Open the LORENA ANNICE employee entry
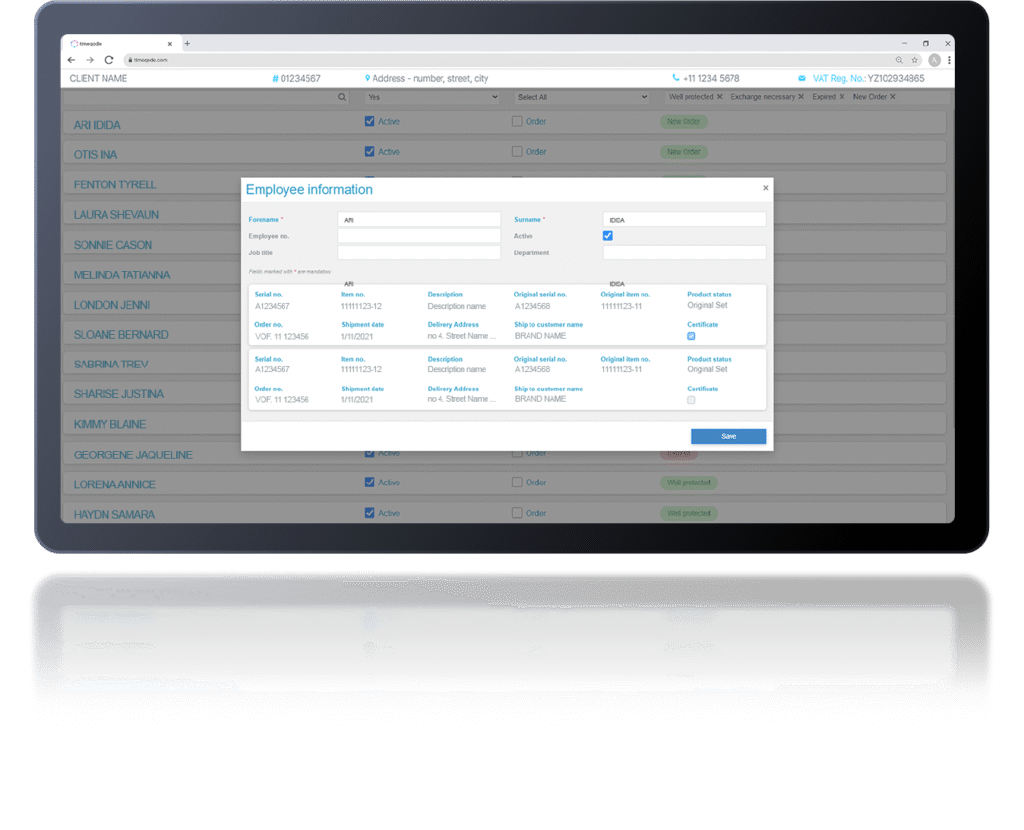Image resolution: width=1024 pixels, height=830 pixels. pyautogui.click(x=115, y=484)
